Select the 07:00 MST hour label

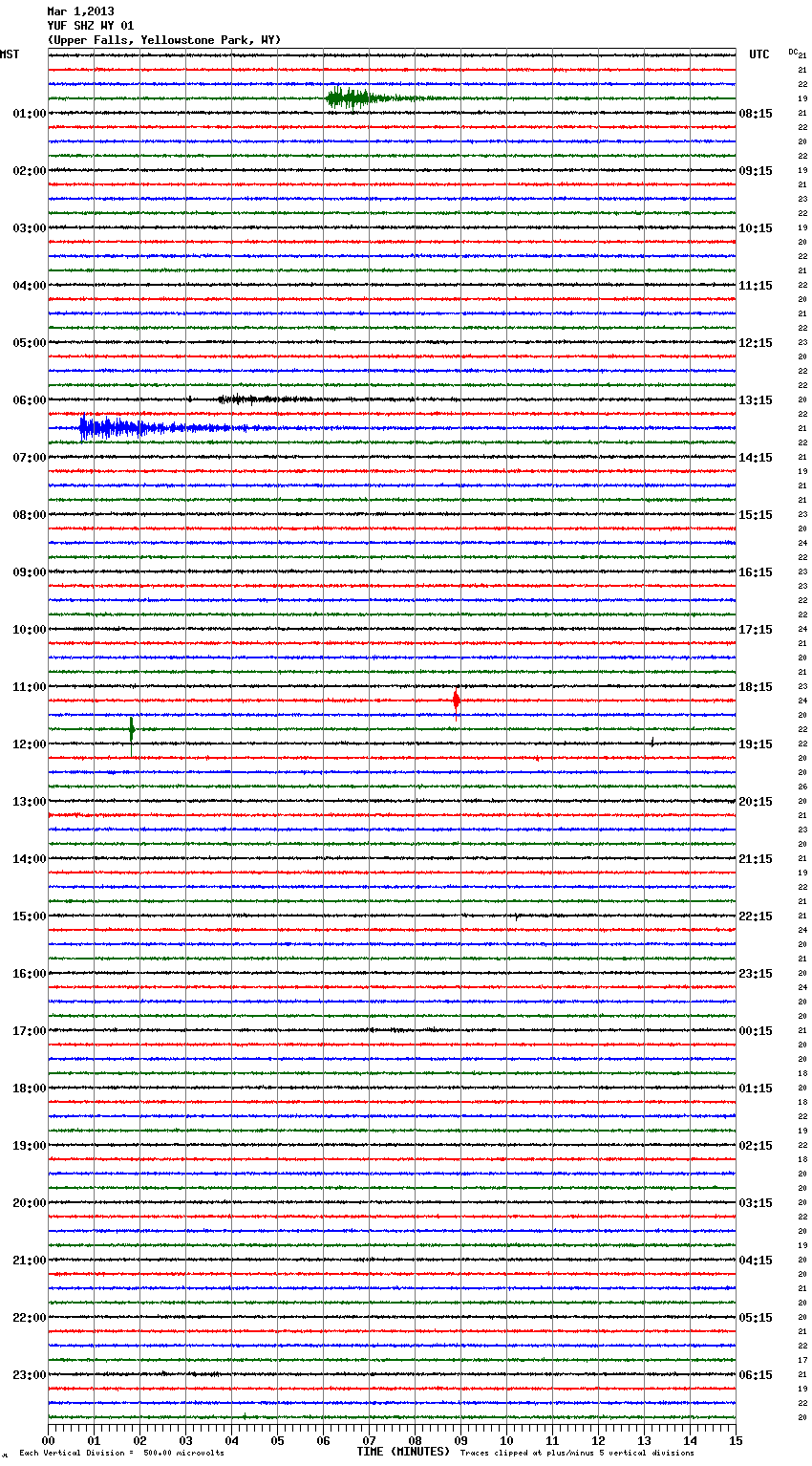(29, 458)
